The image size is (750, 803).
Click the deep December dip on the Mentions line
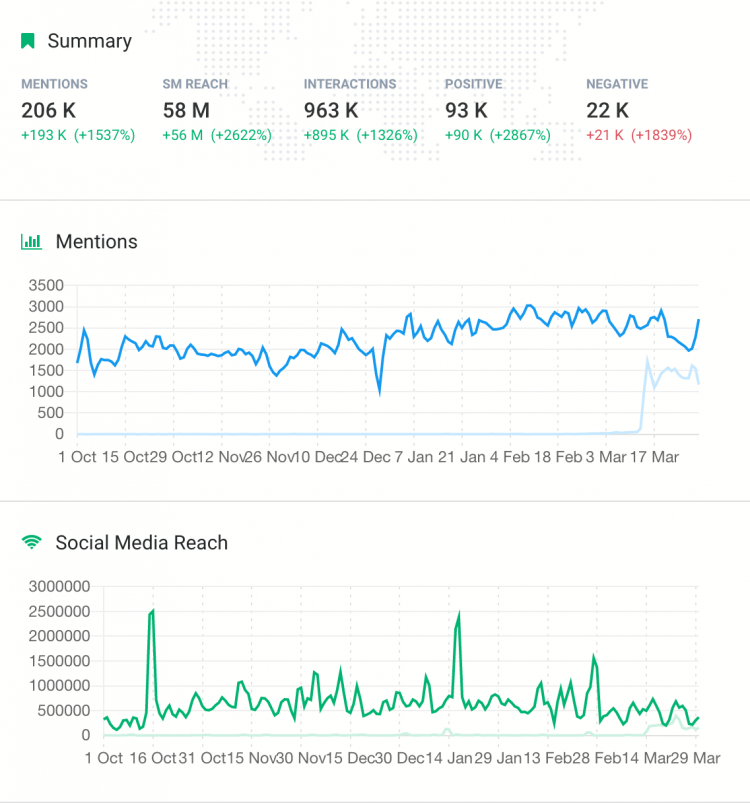pos(379,391)
